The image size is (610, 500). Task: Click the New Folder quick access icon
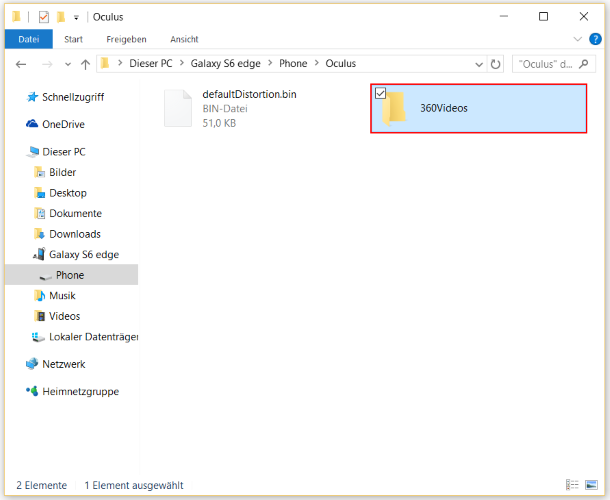[61, 17]
